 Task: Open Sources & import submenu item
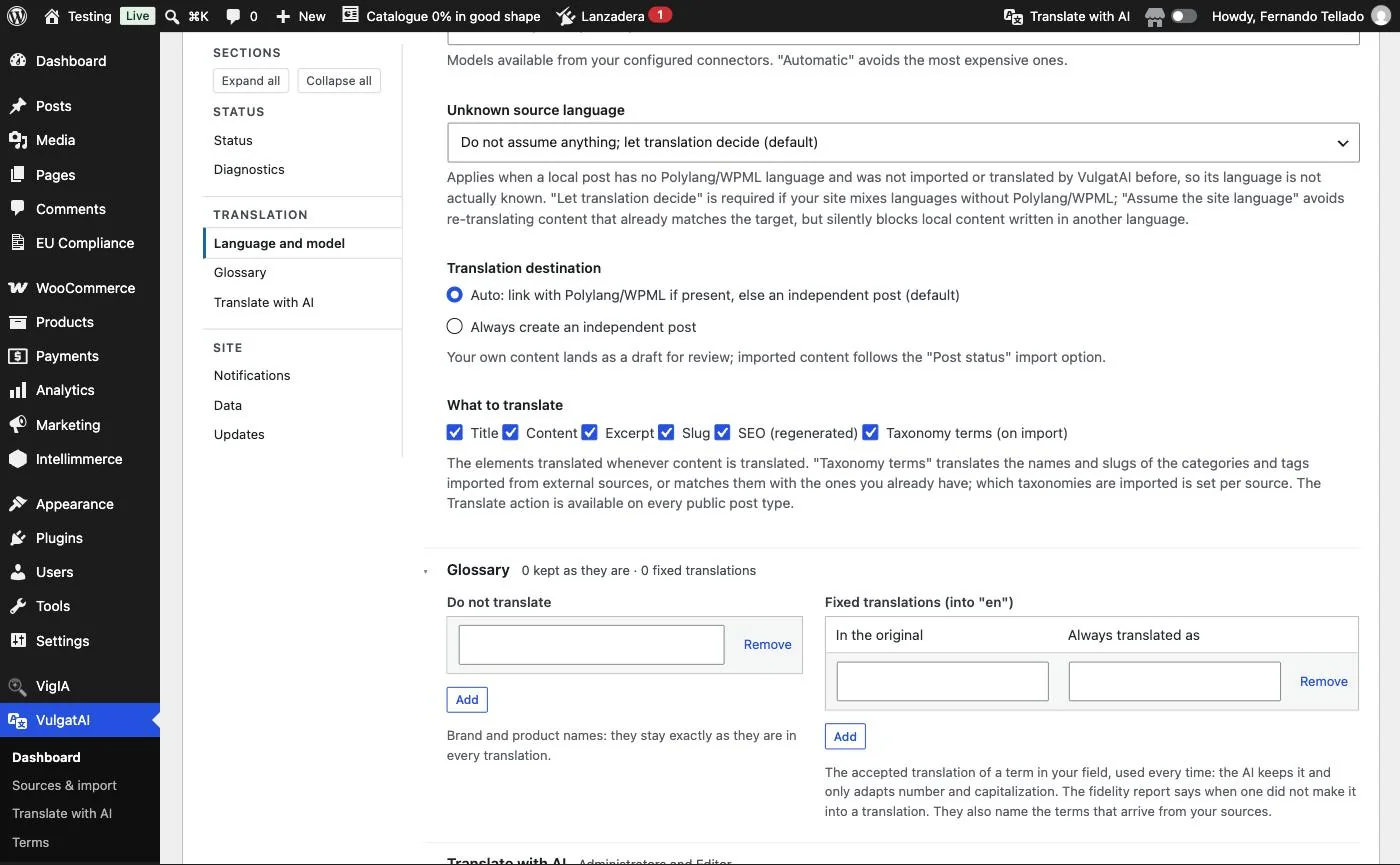(64, 785)
